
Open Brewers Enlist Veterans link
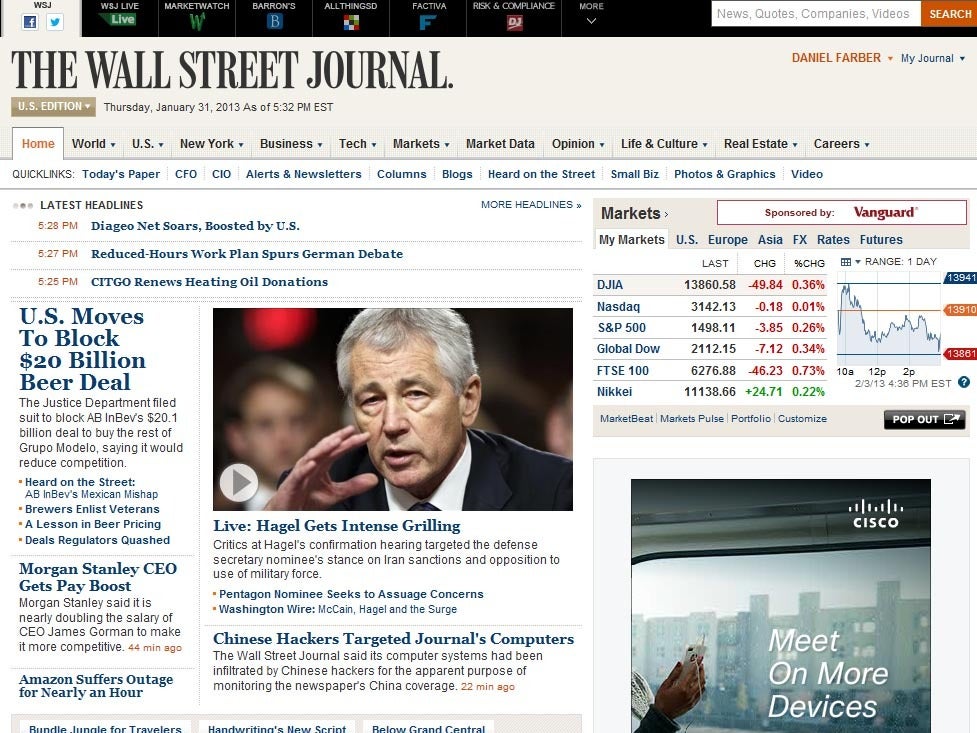click(x=92, y=509)
